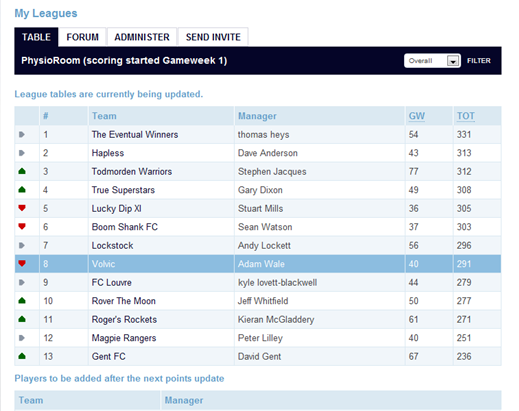Select the TABLE tab
Image resolution: width=519 pixels, height=411 pixels.
click(x=36, y=37)
